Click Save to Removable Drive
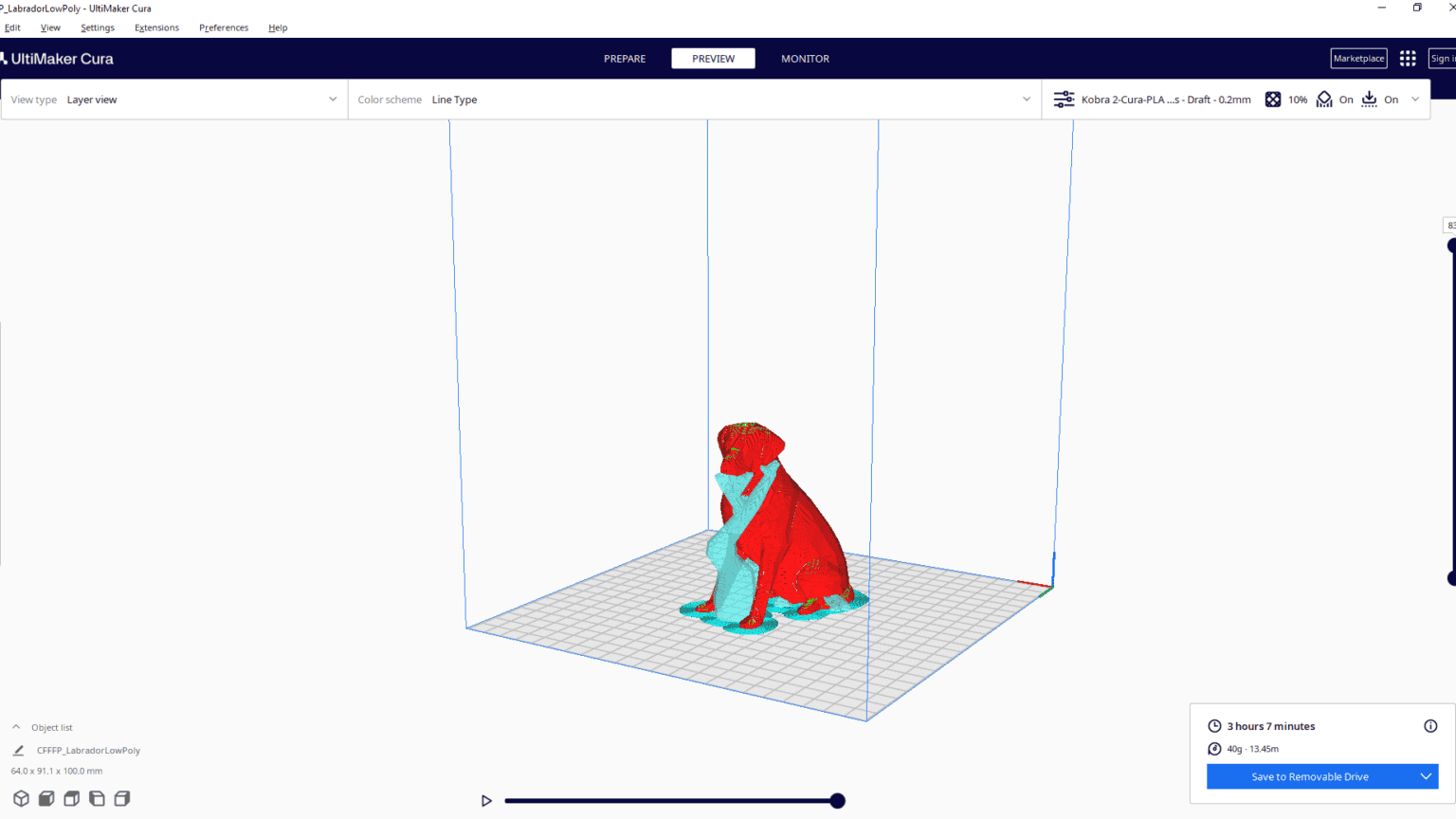 (x=1311, y=775)
